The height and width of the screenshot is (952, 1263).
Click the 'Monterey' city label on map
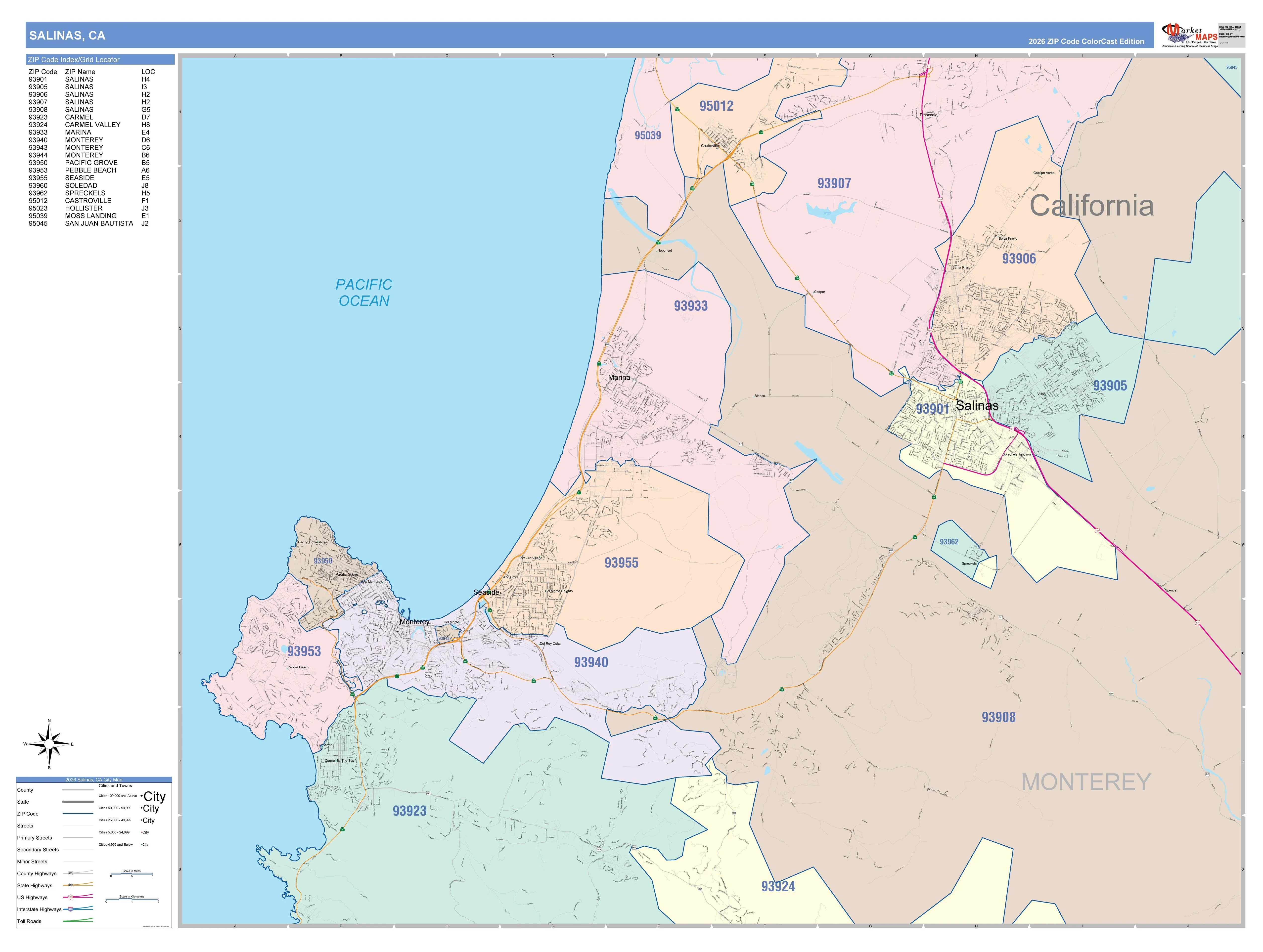pyautogui.click(x=414, y=622)
